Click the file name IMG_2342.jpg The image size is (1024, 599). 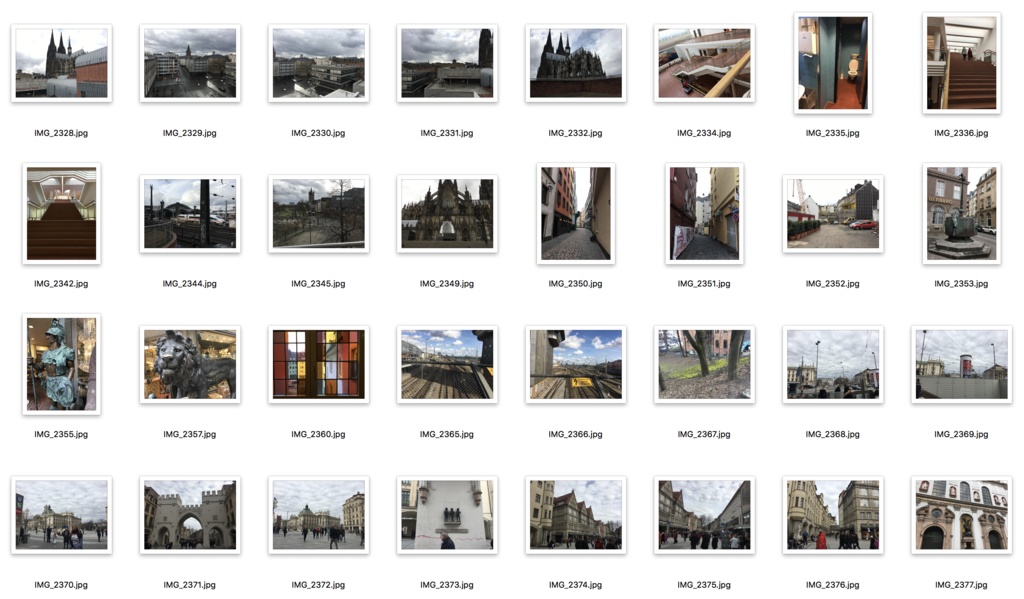[61, 284]
